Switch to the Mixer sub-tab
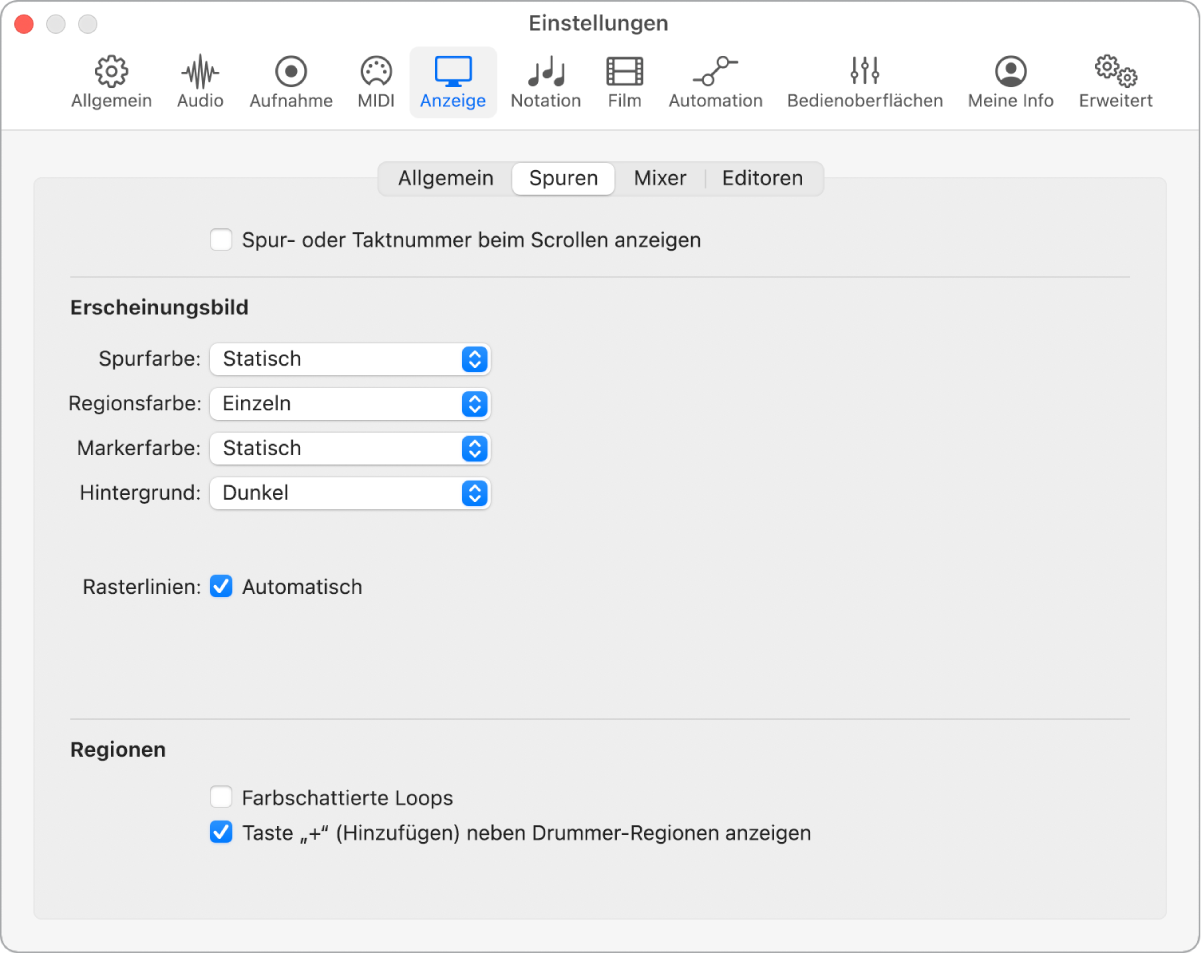Viewport: 1202px width, 955px height. pyautogui.click(x=660, y=178)
